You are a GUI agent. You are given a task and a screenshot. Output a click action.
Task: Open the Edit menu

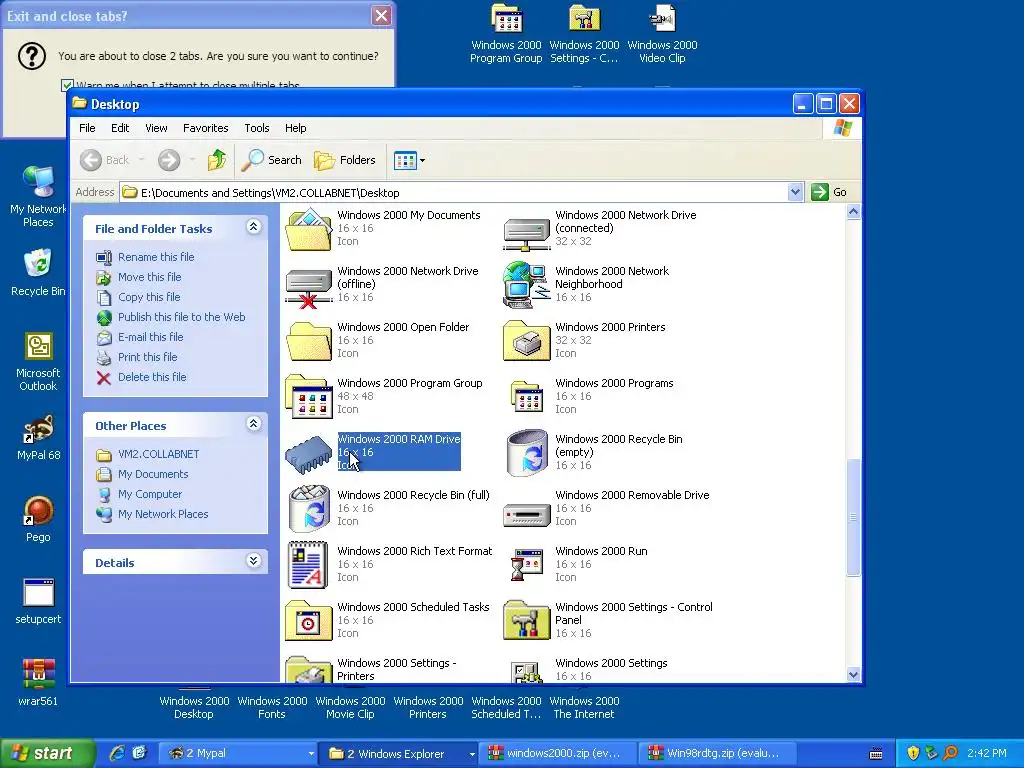[120, 128]
